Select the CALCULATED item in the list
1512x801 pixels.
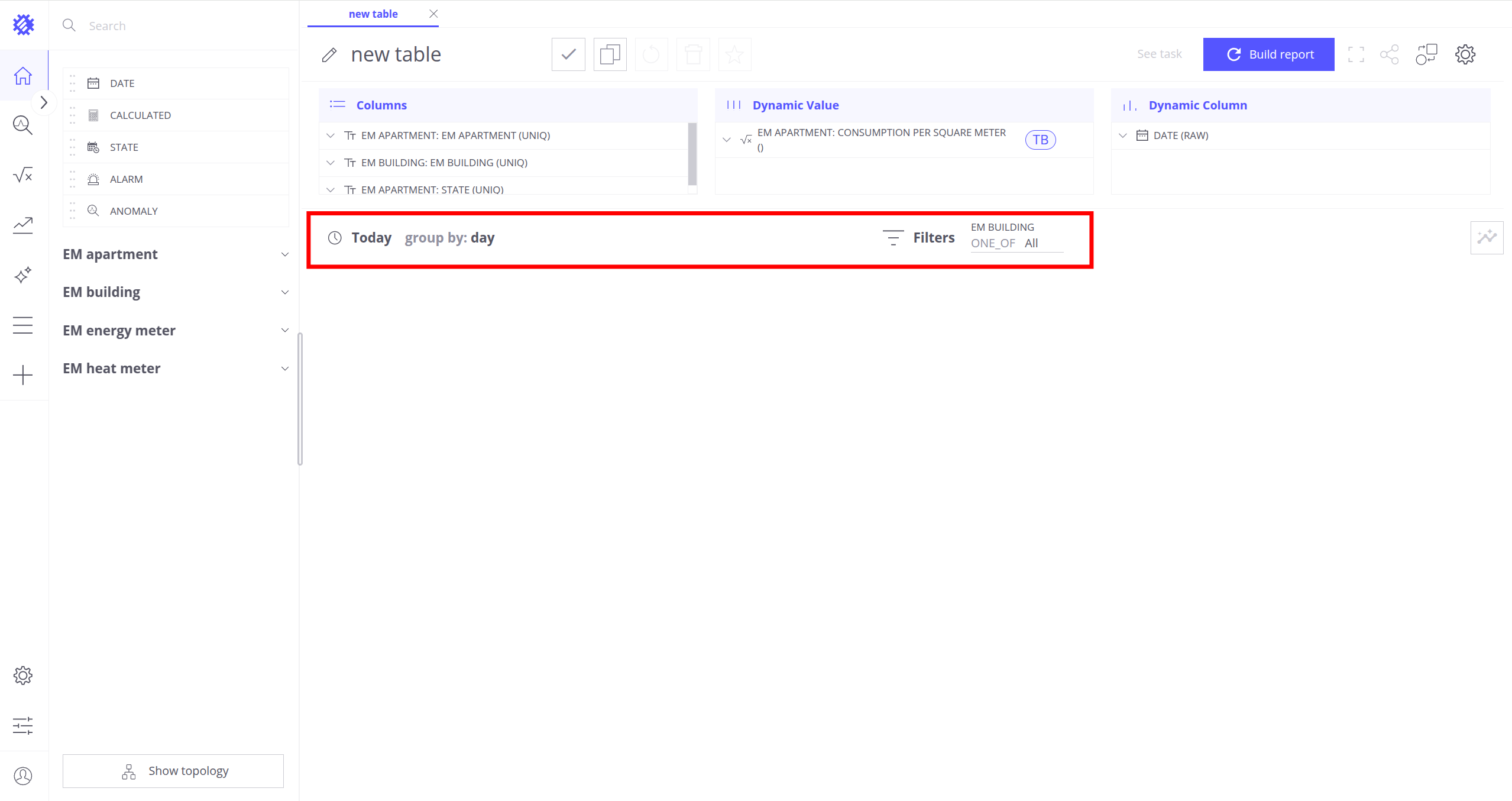pos(140,115)
